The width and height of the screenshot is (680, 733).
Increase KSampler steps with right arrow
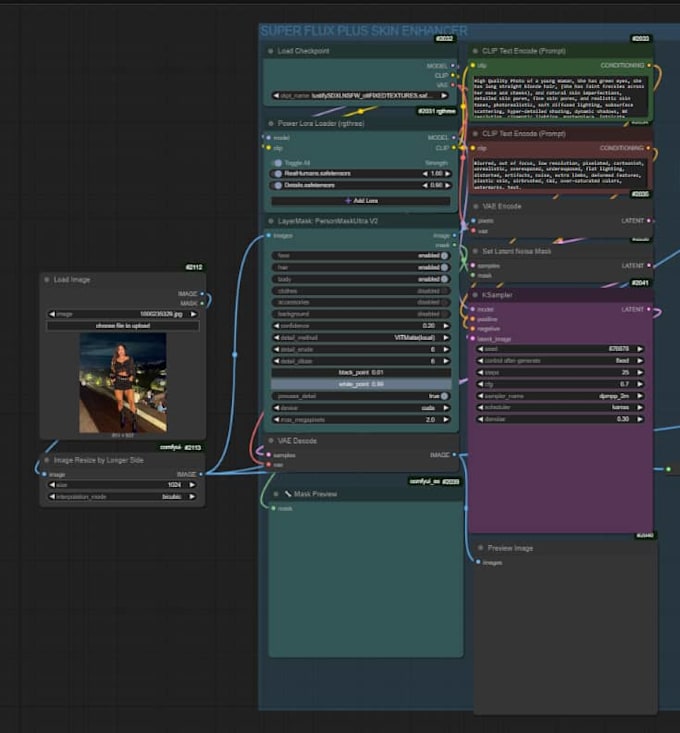640,373
